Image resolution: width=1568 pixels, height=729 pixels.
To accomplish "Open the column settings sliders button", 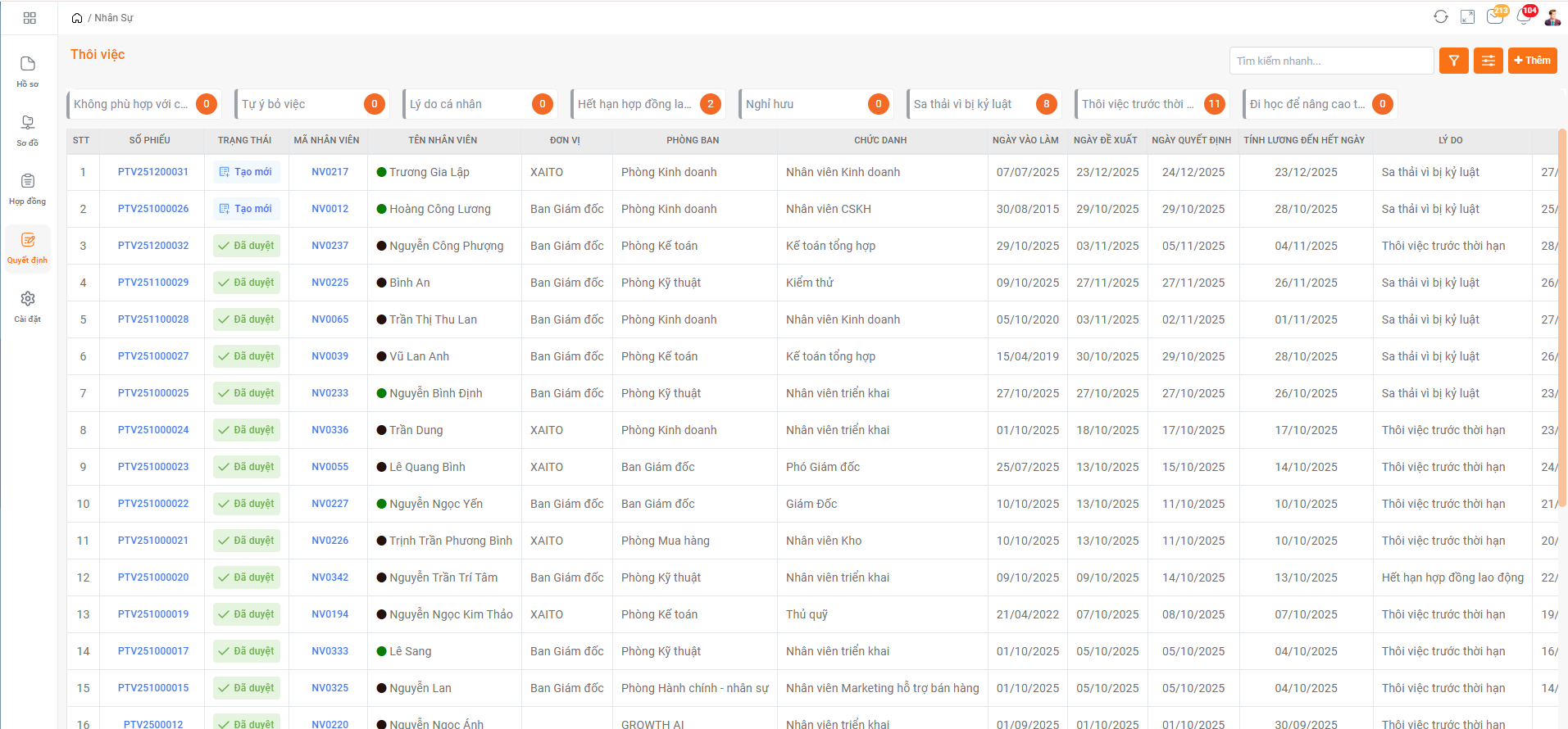I will point(1488,61).
